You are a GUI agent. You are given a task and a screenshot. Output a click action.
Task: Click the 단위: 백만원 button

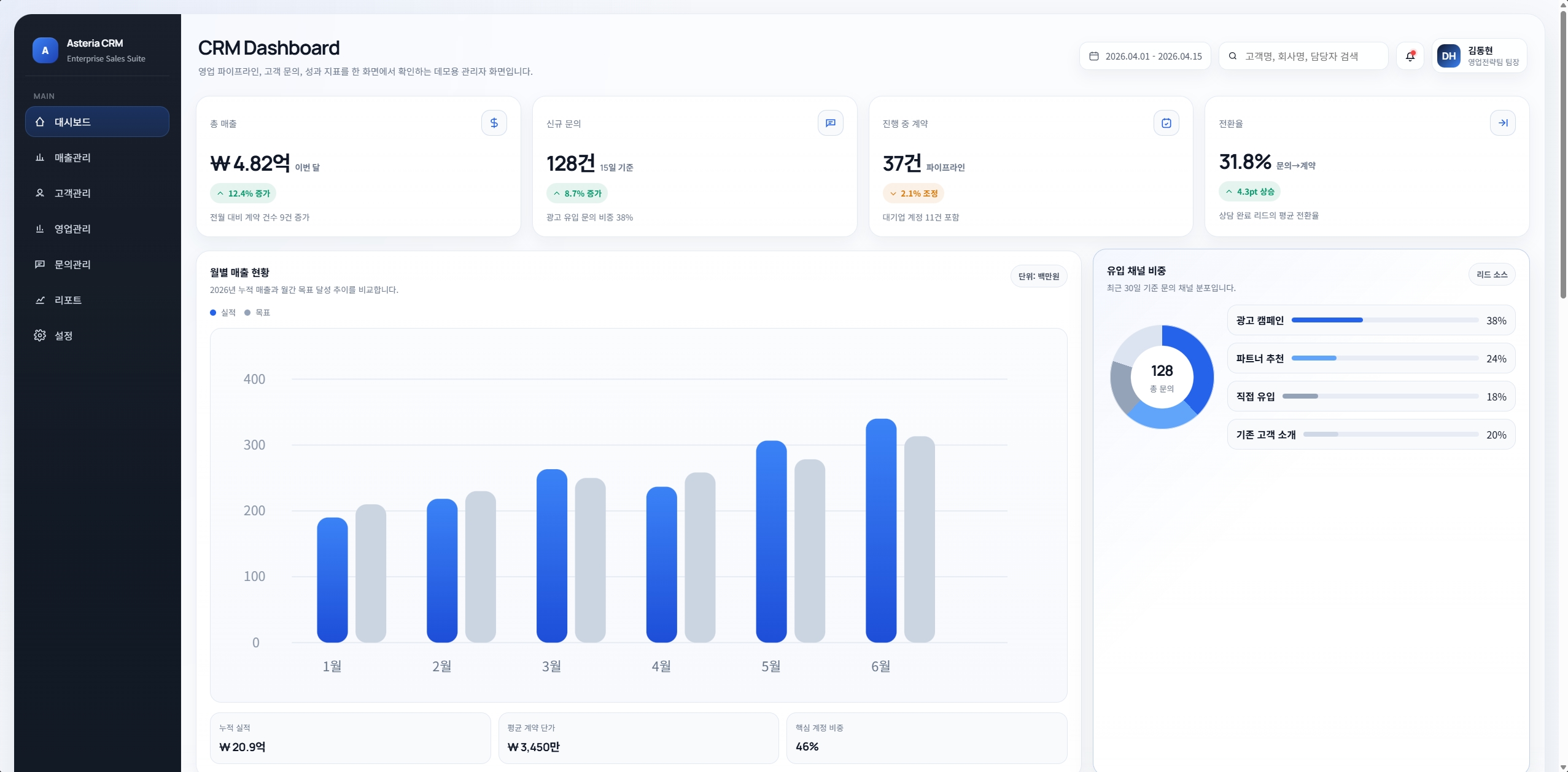(x=1038, y=276)
